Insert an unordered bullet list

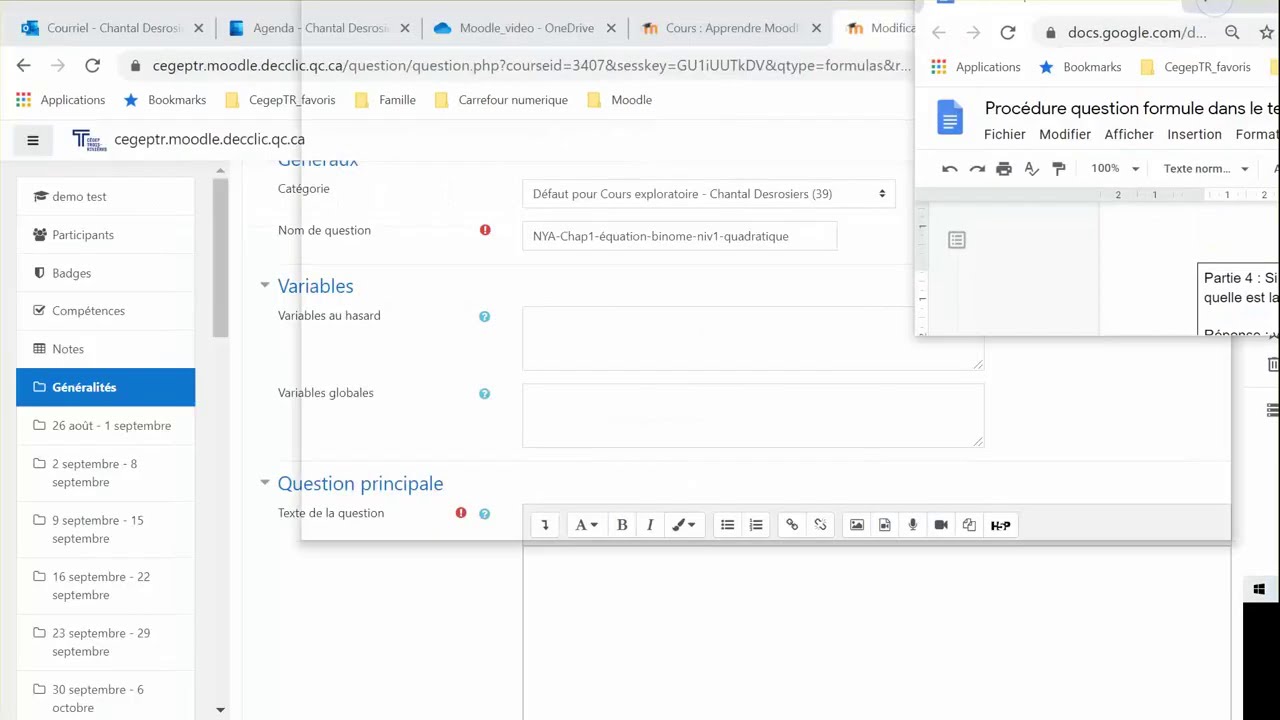(x=728, y=525)
